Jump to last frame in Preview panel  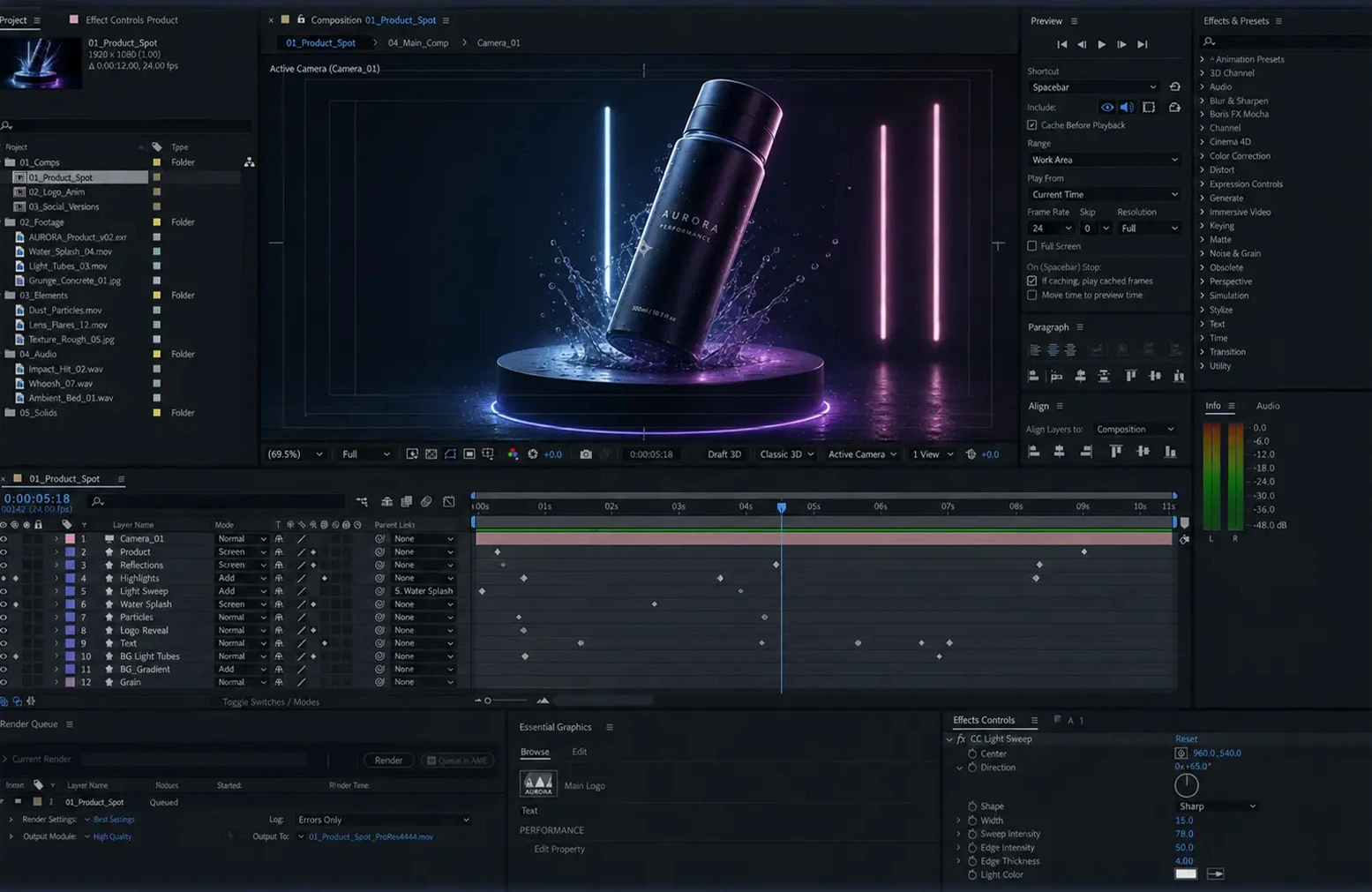(1143, 44)
